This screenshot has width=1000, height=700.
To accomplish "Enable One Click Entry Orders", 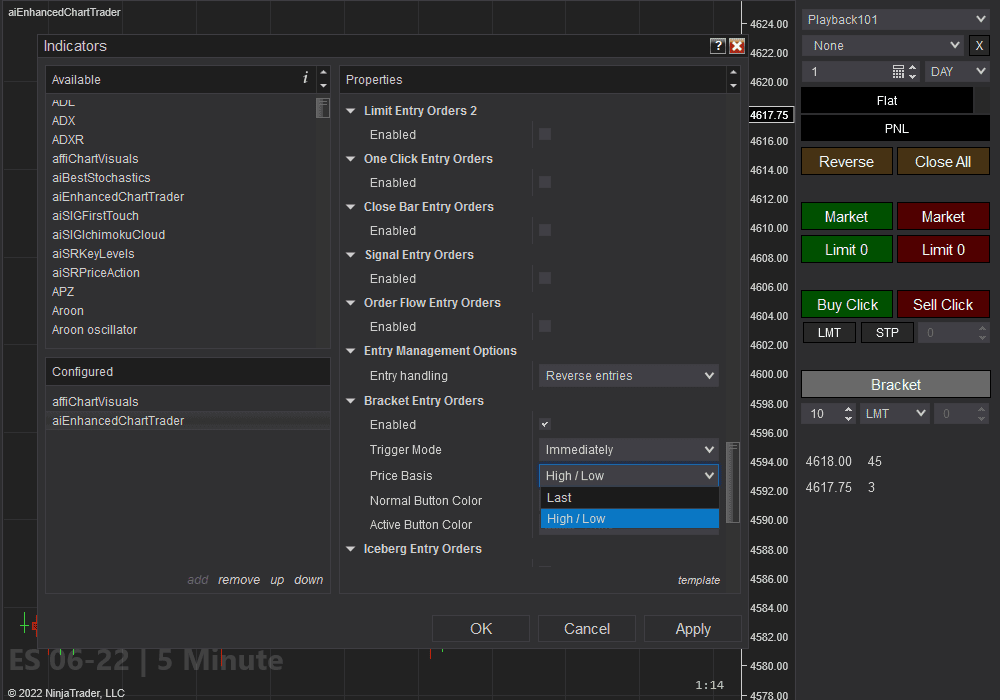I will (x=544, y=182).
